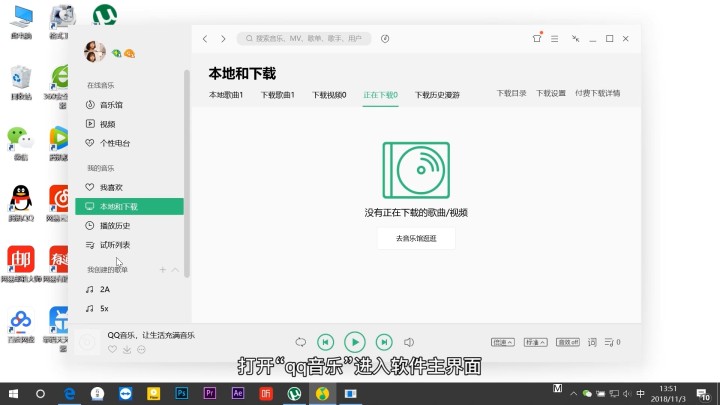The width and height of the screenshot is (720, 405).
Task: Open the WeChat desktop icon
Action: [21, 144]
